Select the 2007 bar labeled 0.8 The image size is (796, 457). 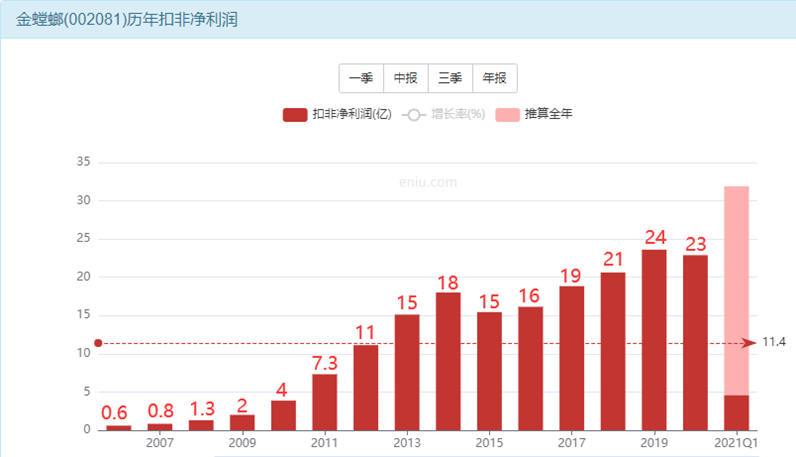[160, 427]
